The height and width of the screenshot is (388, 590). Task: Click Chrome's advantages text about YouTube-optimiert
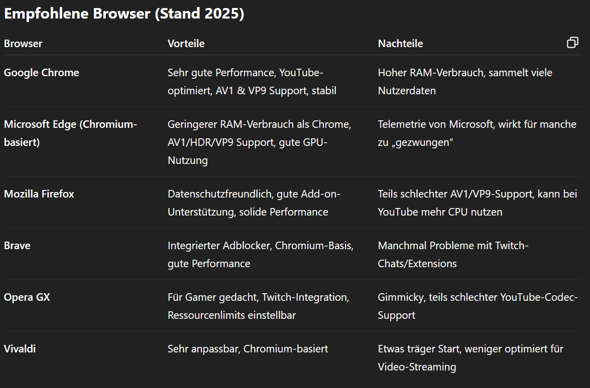click(x=252, y=82)
